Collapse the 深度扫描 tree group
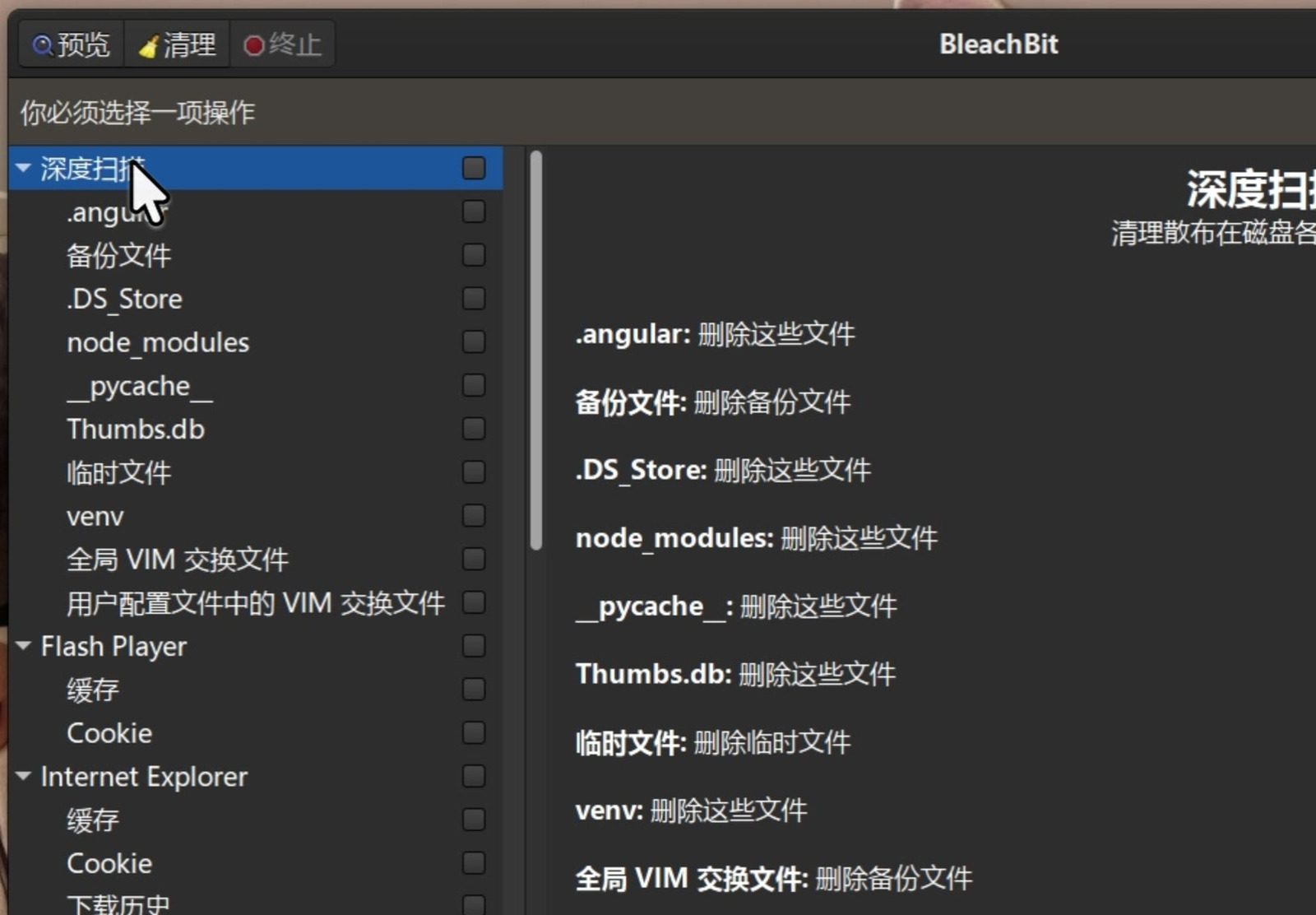1316x915 pixels. [23, 168]
